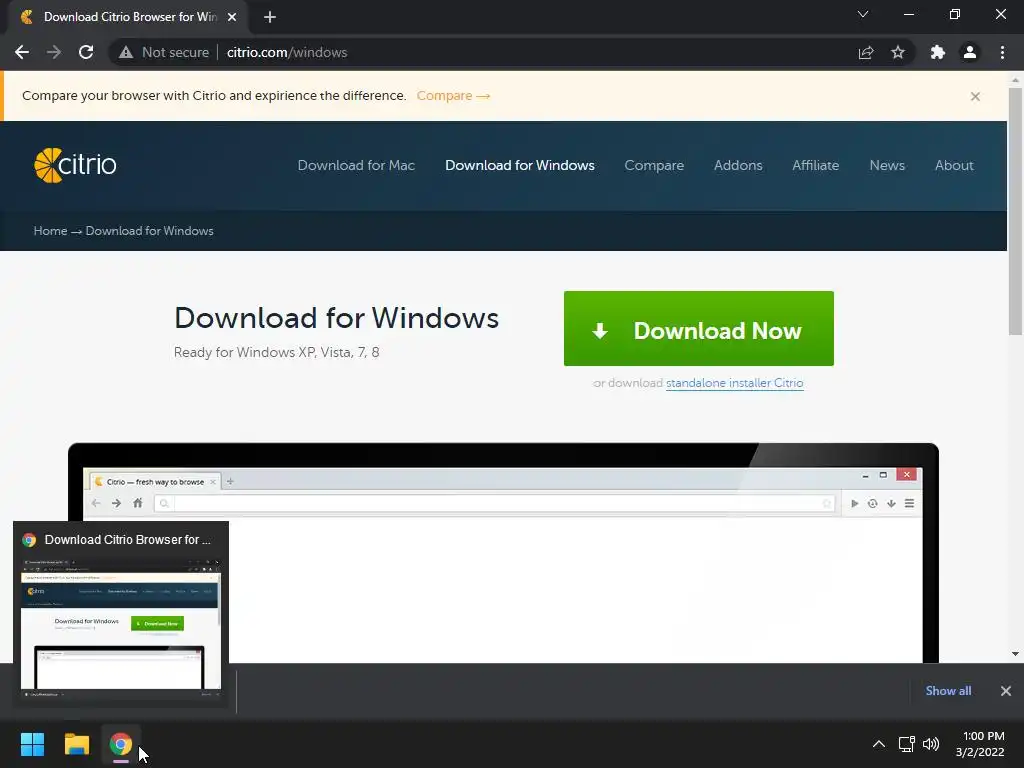
Task: Open the tab search chevron
Action: [863, 14]
